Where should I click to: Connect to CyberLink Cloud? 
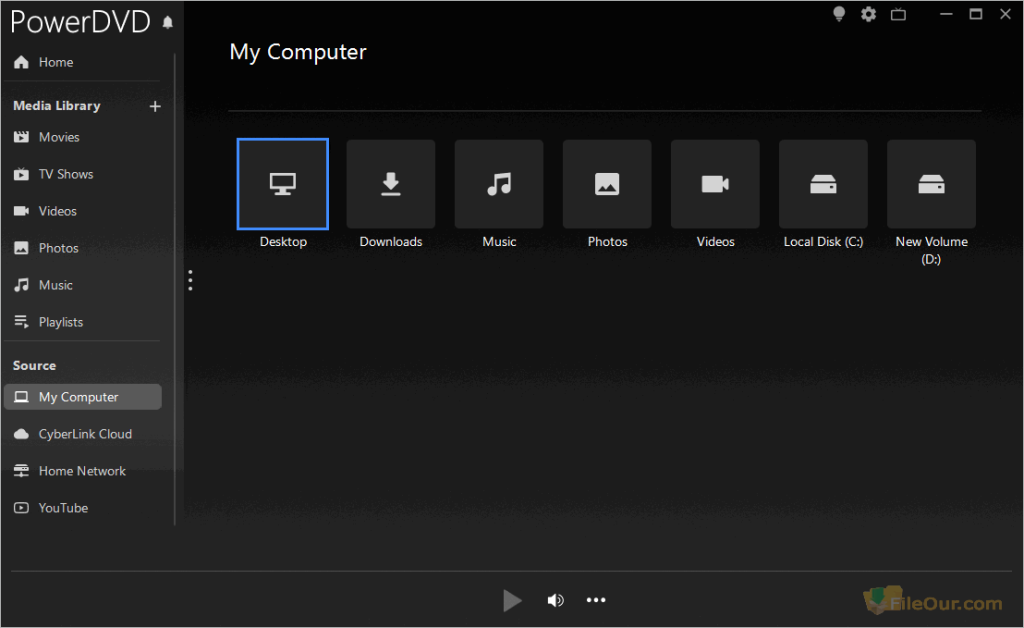[85, 434]
